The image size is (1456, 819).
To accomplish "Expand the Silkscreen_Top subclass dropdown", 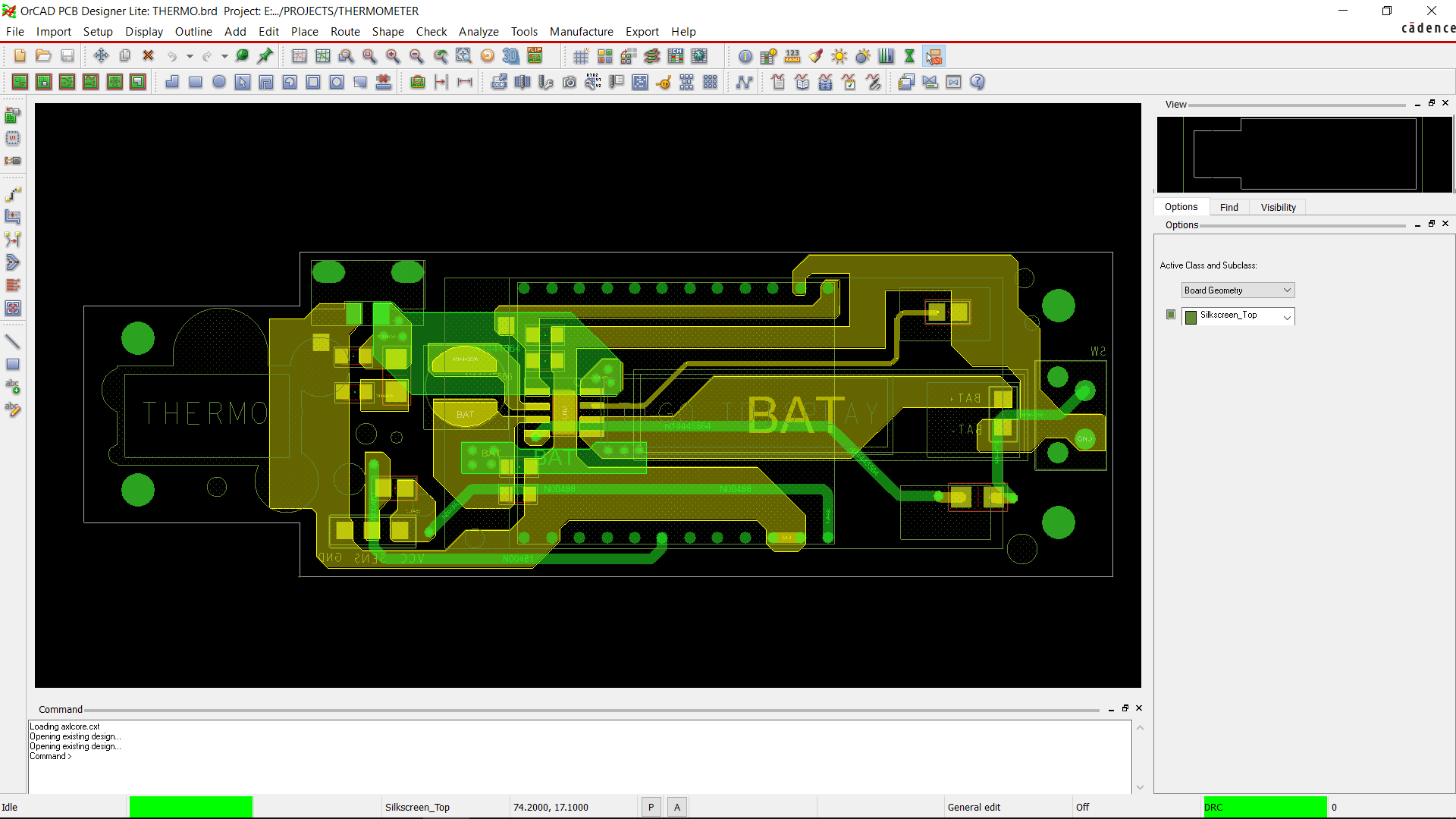I will click(1287, 317).
